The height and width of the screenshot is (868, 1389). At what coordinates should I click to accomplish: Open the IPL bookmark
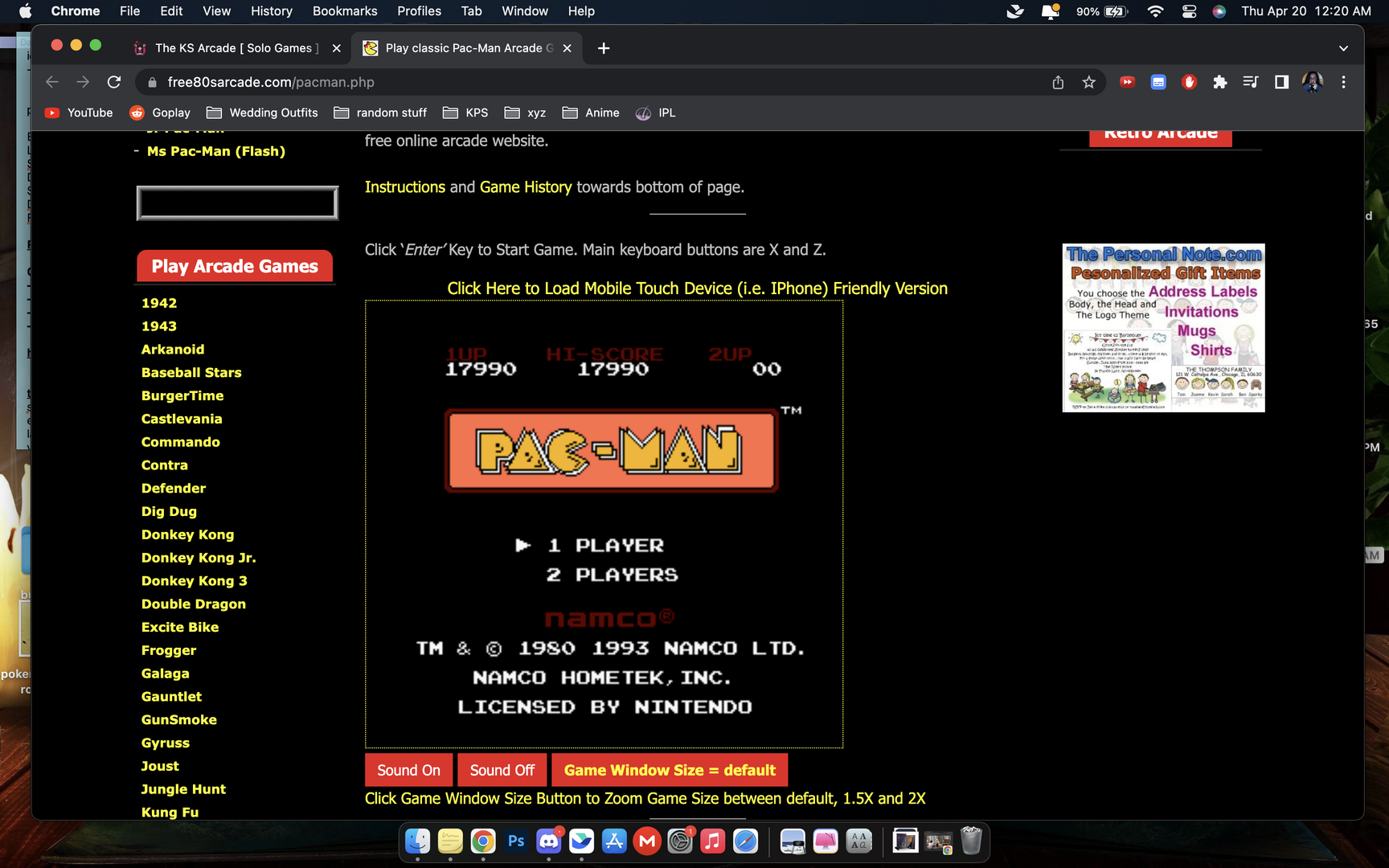click(655, 113)
